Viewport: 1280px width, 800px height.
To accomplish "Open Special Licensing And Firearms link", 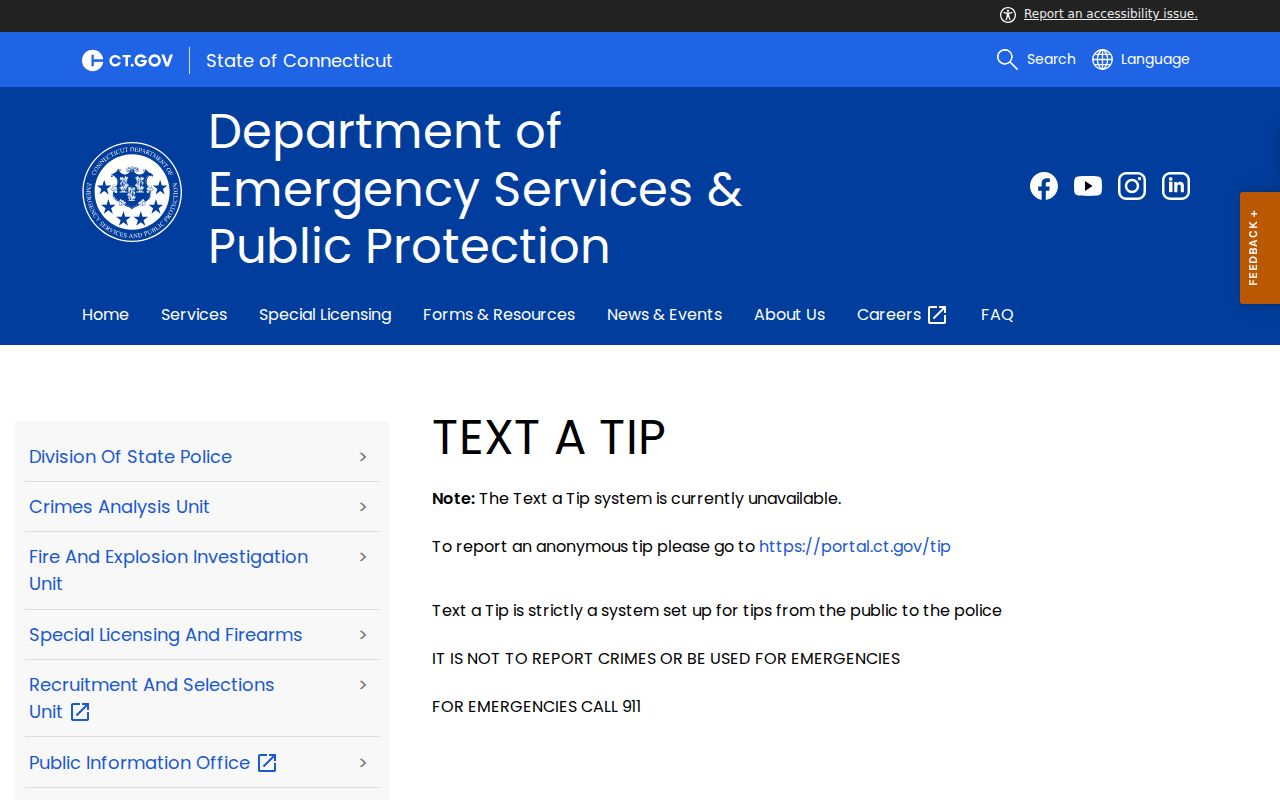I will [165, 635].
